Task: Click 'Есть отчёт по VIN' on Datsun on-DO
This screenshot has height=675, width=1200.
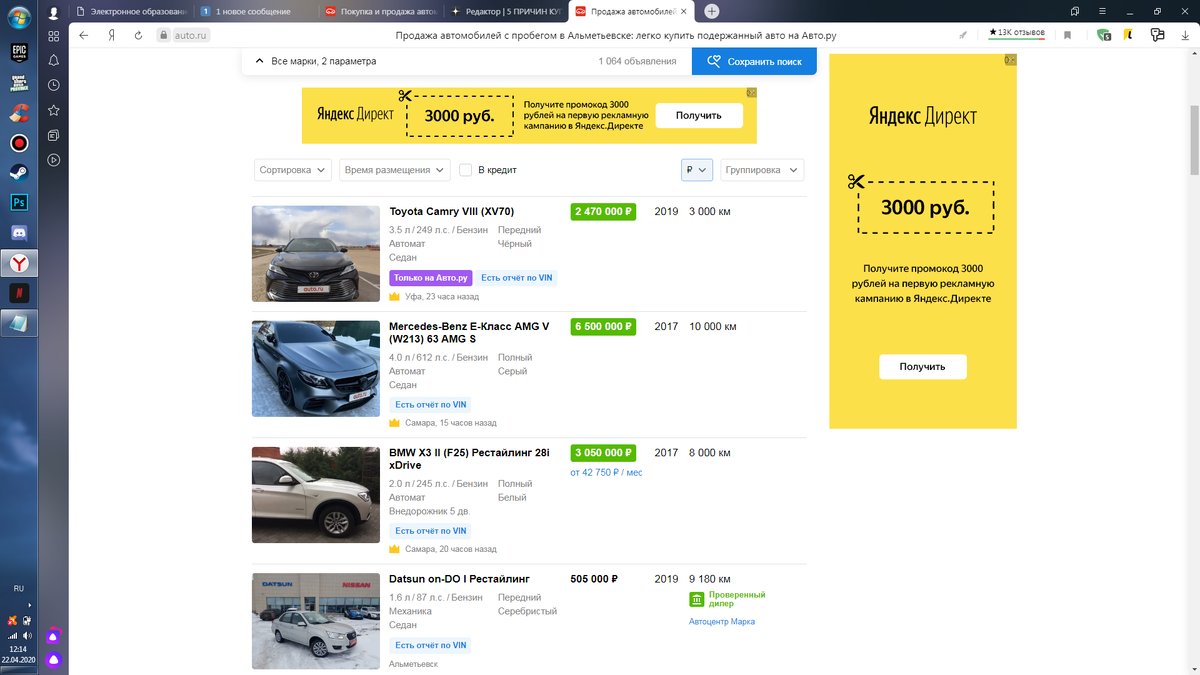Action: [x=430, y=645]
